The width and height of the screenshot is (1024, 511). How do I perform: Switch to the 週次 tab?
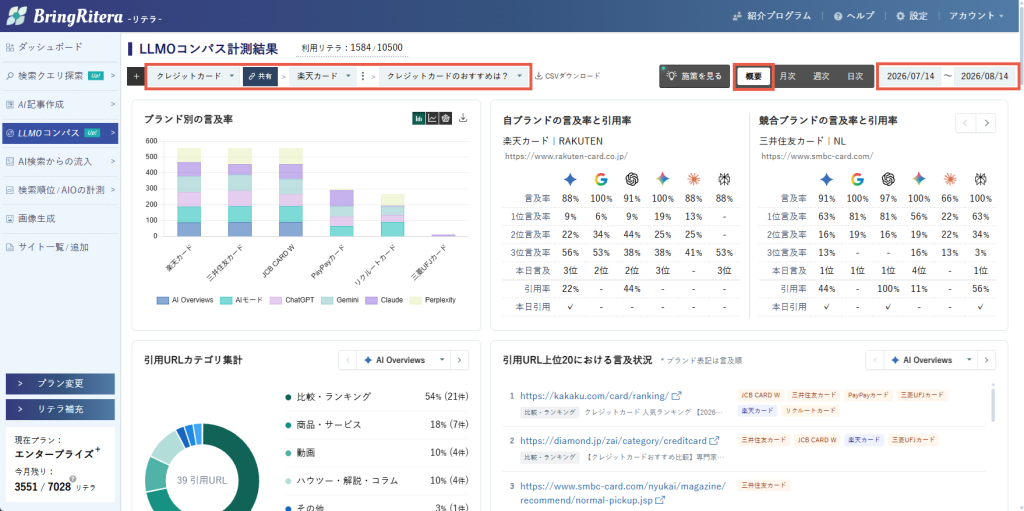pos(821,76)
